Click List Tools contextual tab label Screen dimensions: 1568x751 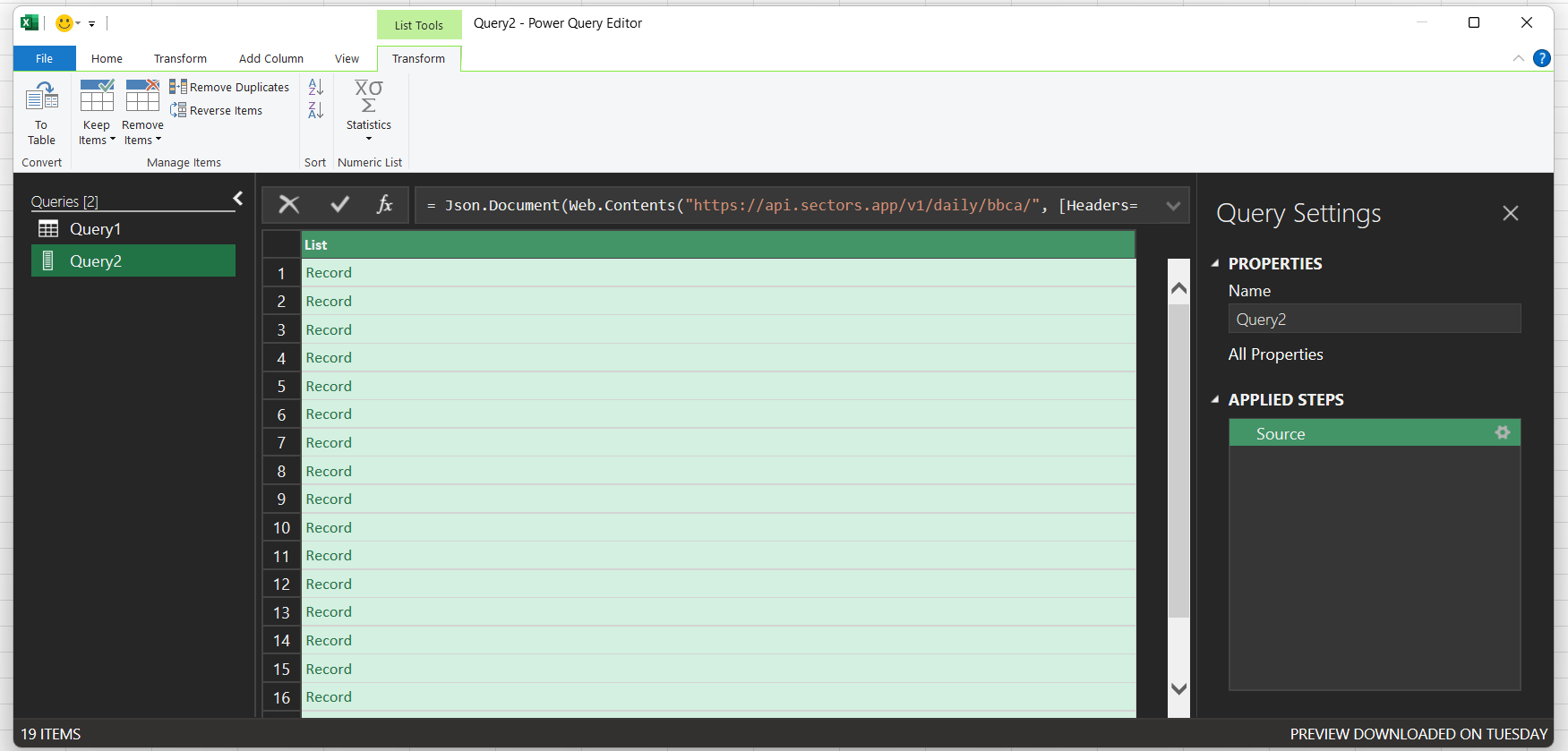(419, 25)
